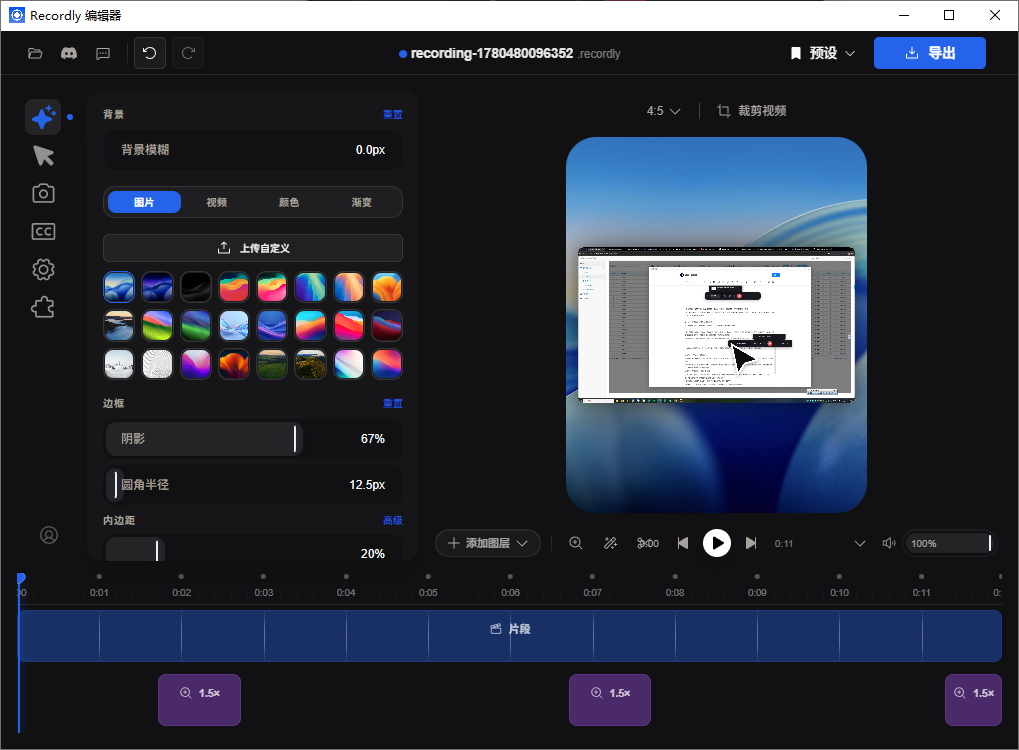
Task: Open the camera settings panel
Action: pyautogui.click(x=44, y=193)
